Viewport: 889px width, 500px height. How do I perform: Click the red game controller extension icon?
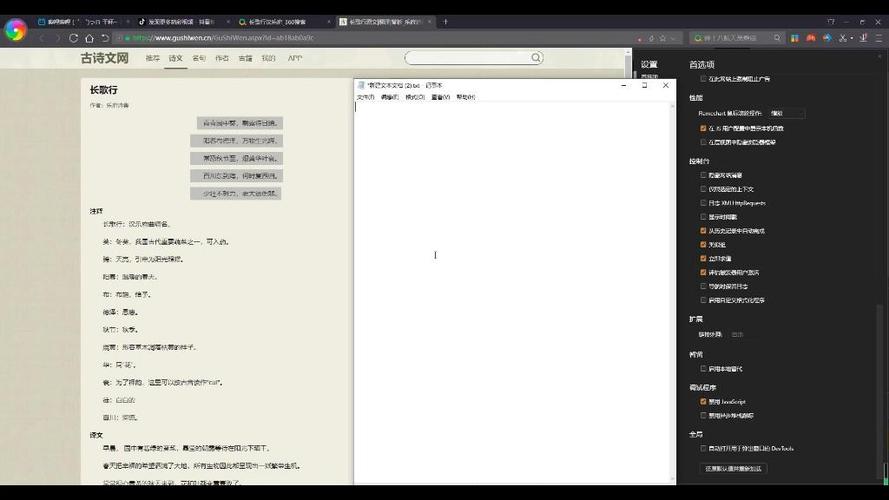[811, 38]
